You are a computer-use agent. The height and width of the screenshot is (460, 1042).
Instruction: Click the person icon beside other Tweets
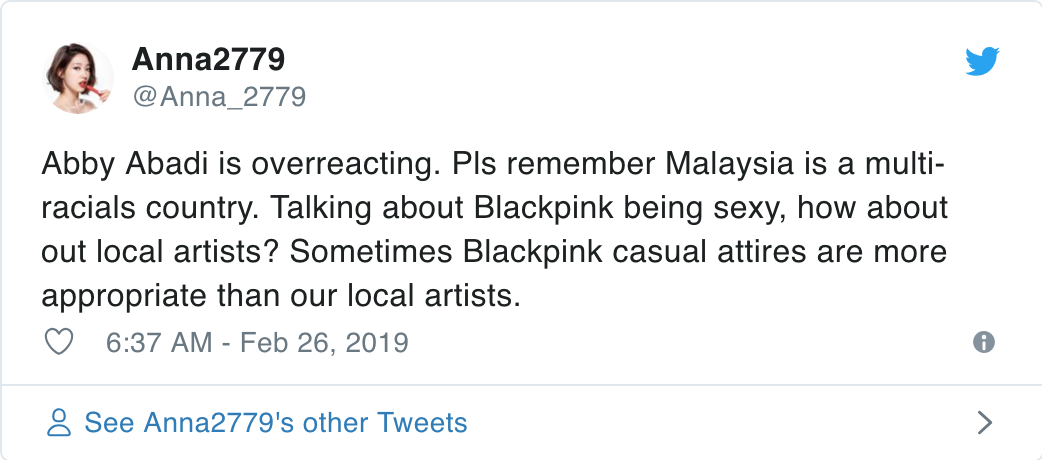pos(58,423)
